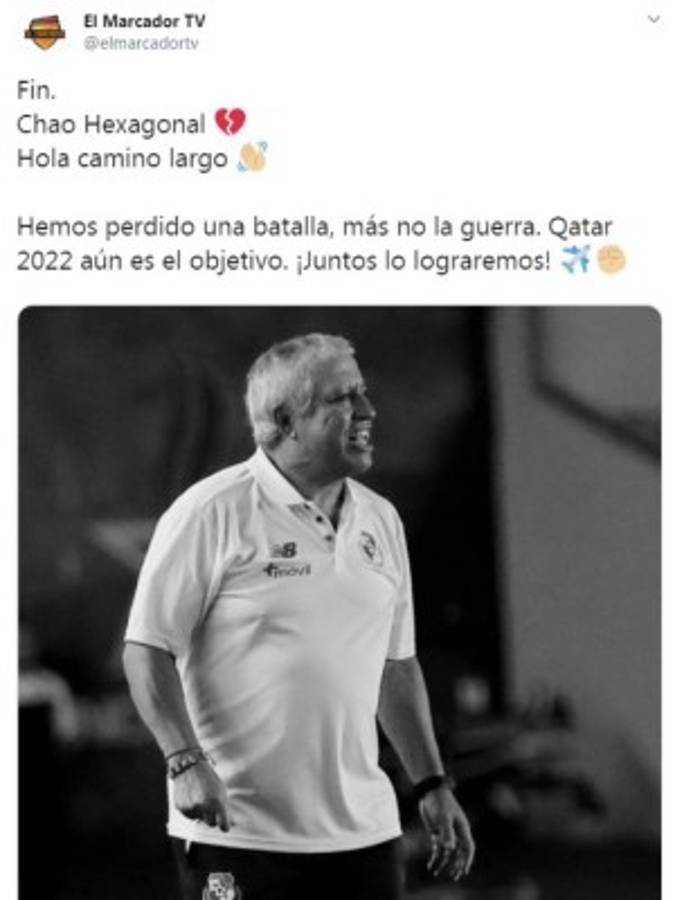
Task: Click the +movil sponsor logo on shirt
Action: (x=287, y=570)
